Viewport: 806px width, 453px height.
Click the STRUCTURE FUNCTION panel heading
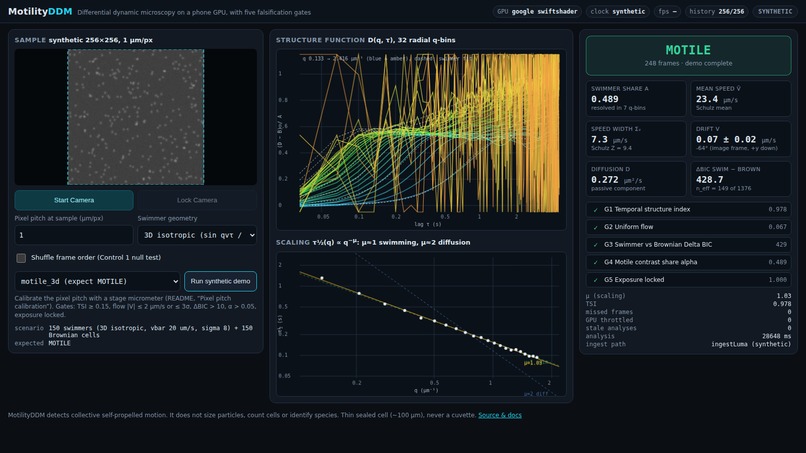[x=365, y=40]
